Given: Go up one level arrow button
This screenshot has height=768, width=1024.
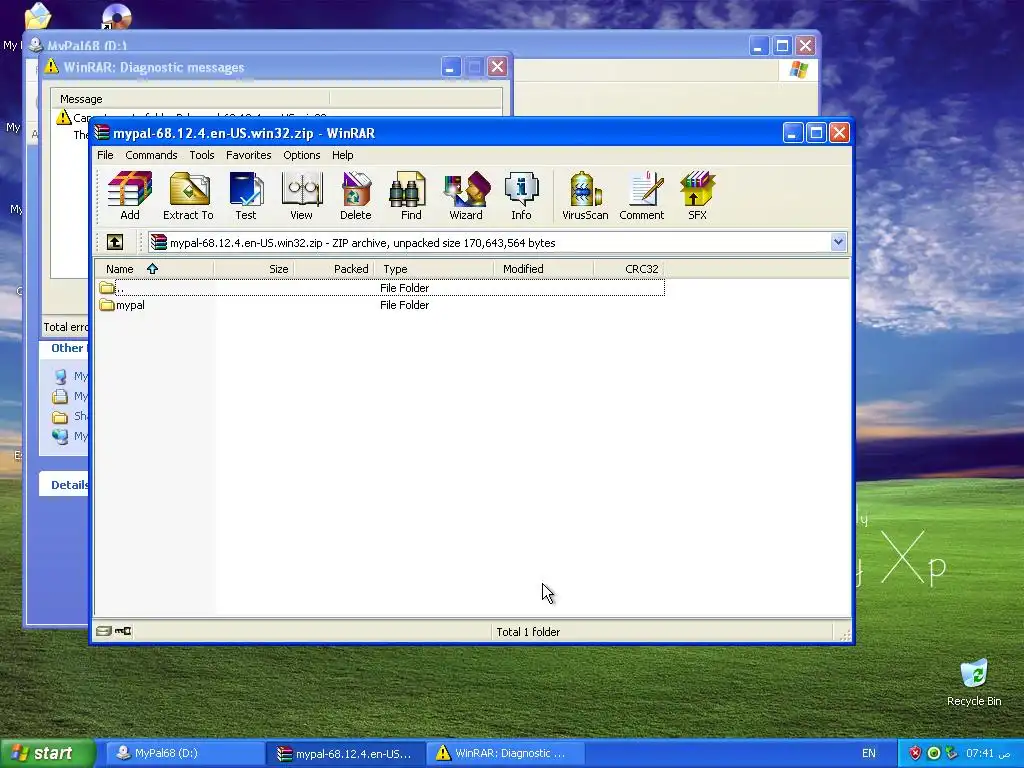Looking at the screenshot, I should [x=115, y=242].
